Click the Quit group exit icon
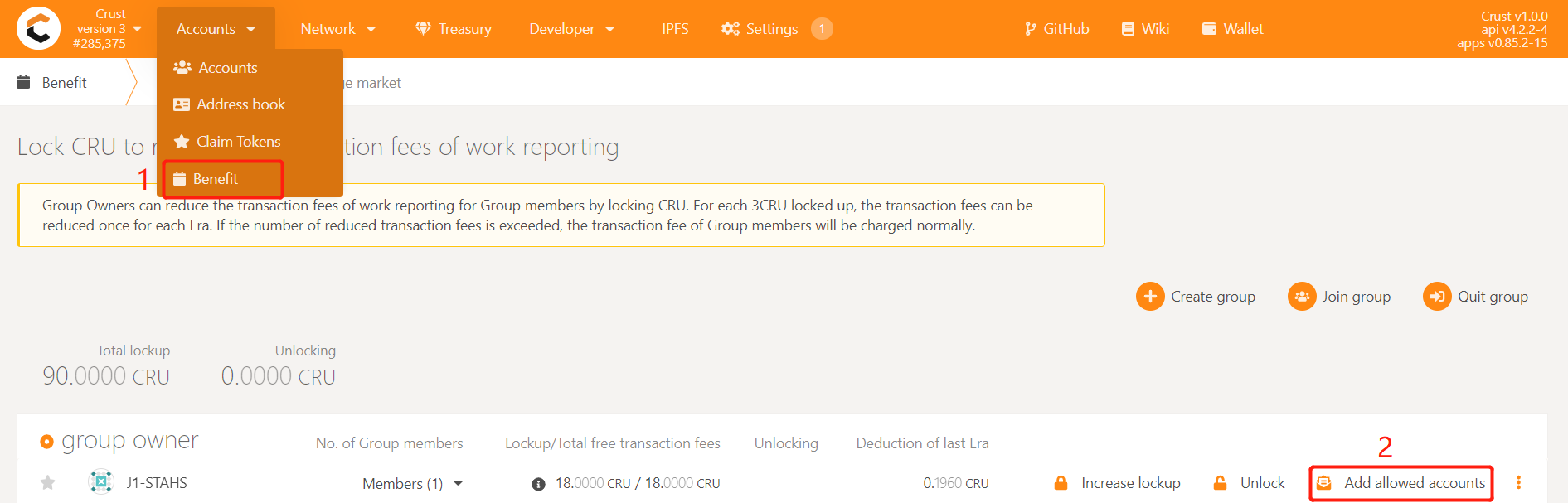Image resolution: width=1568 pixels, height=503 pixels. [x=1437, y=297]
